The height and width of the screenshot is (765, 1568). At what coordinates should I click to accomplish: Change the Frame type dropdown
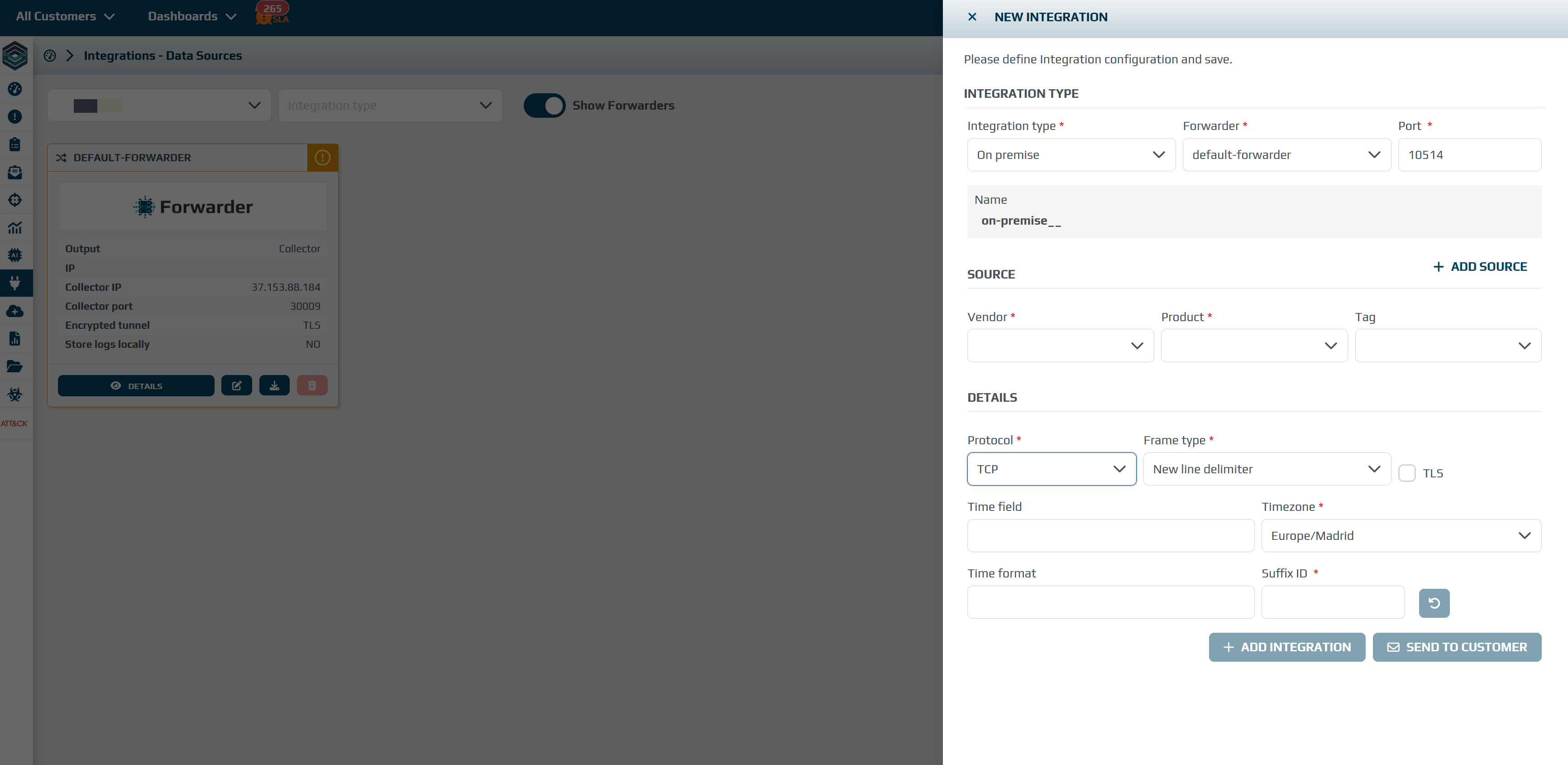(1266, 469)
